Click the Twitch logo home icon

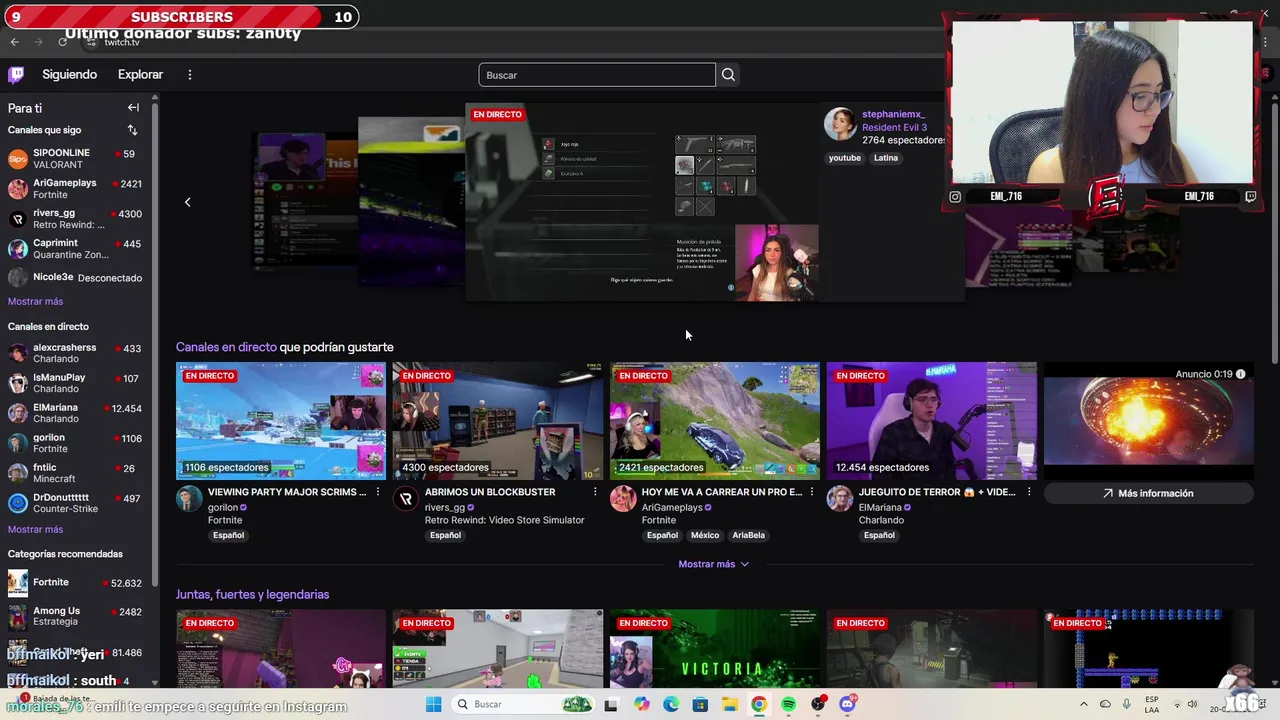(16, 74)
